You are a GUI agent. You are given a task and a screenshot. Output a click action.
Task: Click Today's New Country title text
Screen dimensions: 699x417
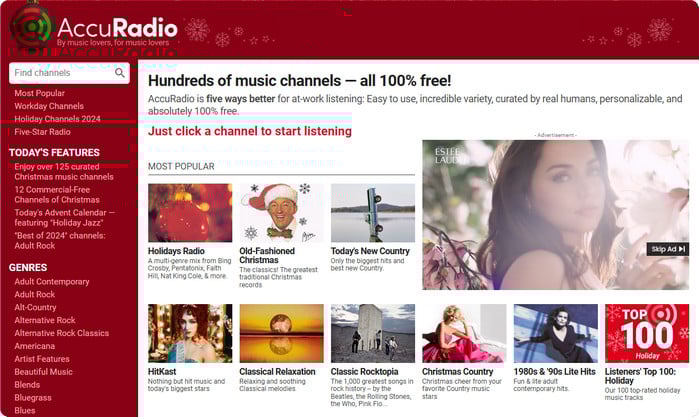pyautogui.click(x=370, y=251)
